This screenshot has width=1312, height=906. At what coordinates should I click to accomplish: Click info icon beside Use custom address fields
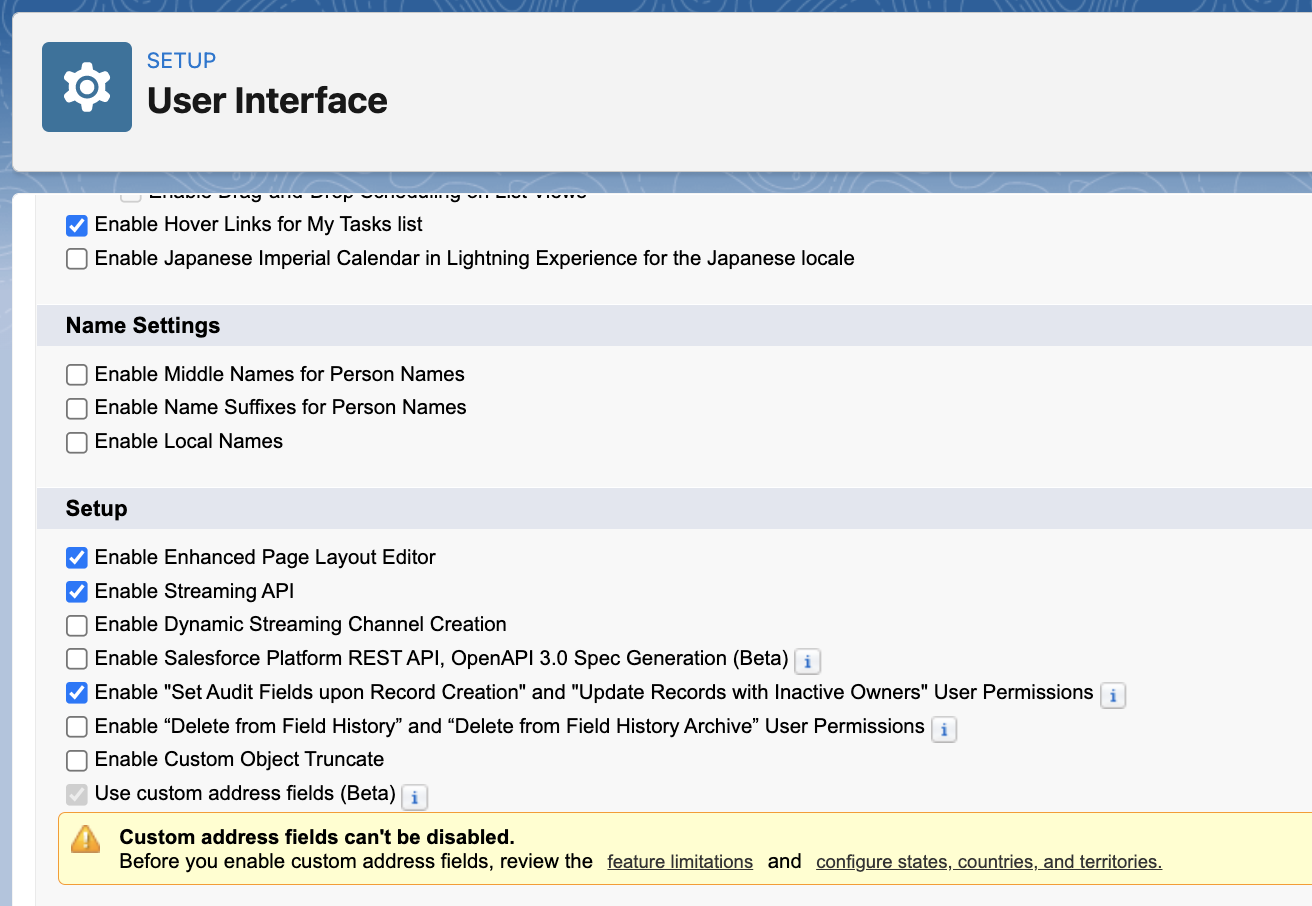tap(414, 797)
